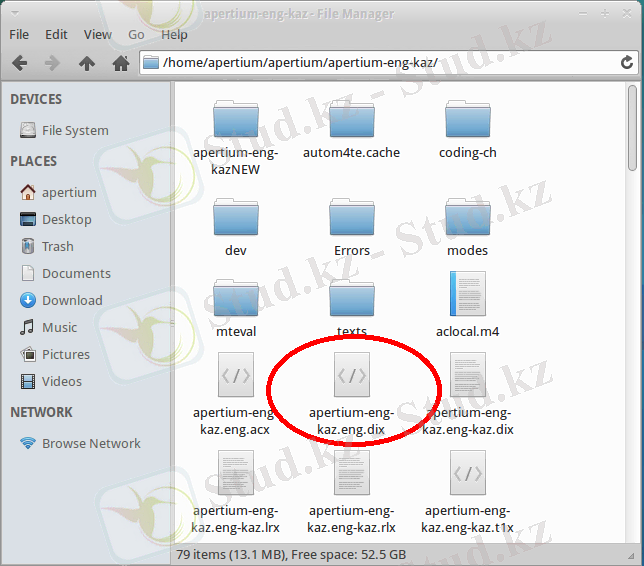Click the window resize grip corner
Screen dimensions: 644x566
[631, 556]
